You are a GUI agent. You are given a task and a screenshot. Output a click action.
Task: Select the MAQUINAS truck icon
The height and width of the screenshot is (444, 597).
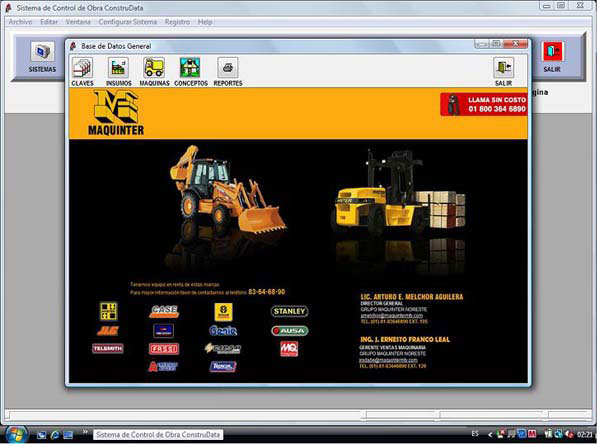point(154,68)
